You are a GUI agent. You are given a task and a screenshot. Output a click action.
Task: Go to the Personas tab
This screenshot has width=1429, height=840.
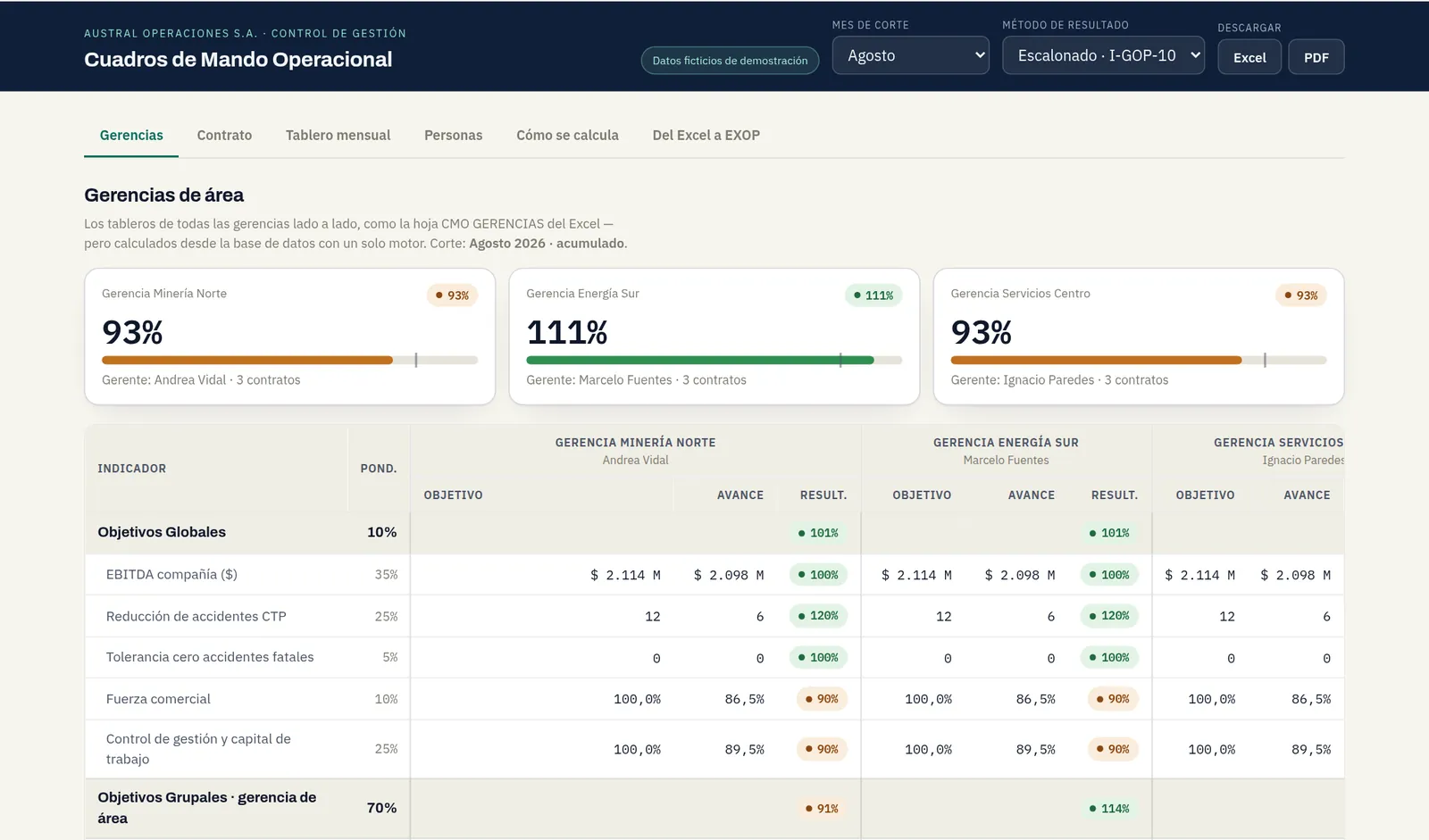[x=453, y=136]
